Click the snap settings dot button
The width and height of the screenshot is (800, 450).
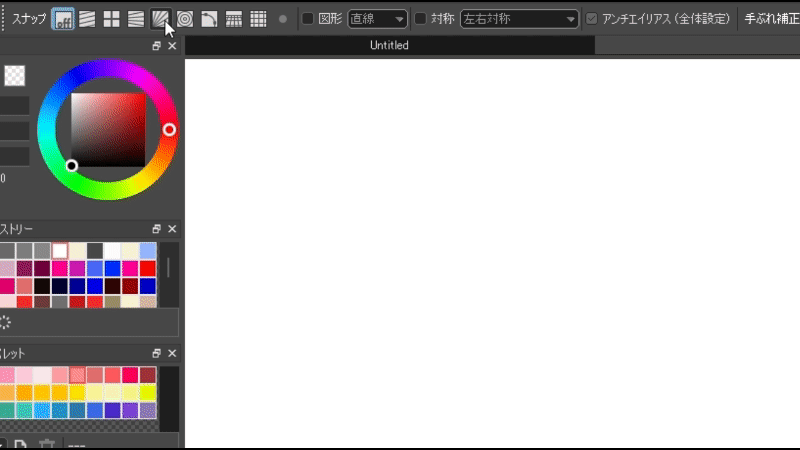(283, 19)
